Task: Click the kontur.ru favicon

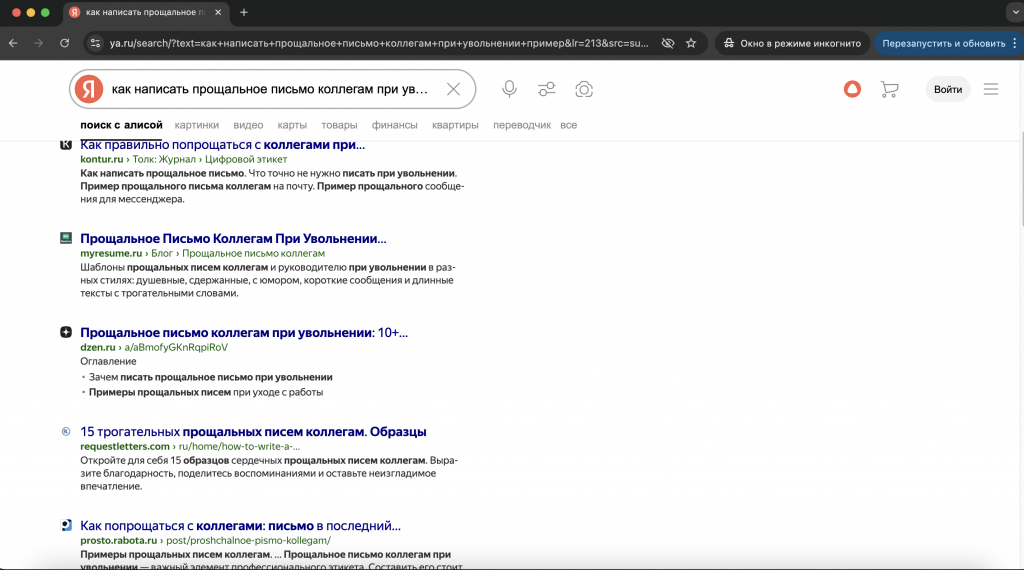Action: pyautogui.click(x=66, y=144)
